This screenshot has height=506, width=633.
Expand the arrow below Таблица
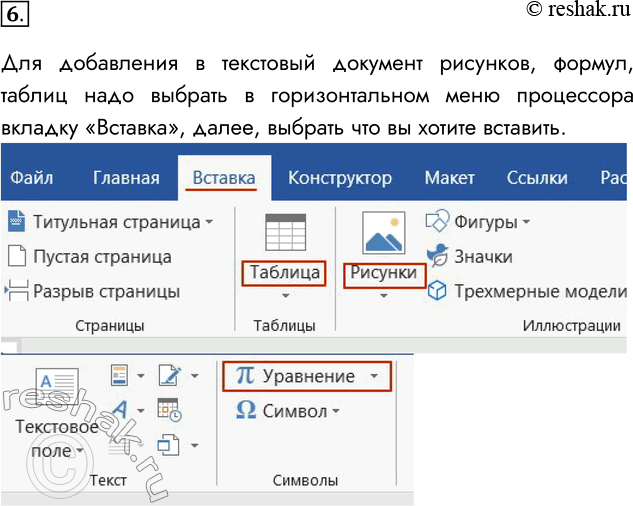[284, 296]
